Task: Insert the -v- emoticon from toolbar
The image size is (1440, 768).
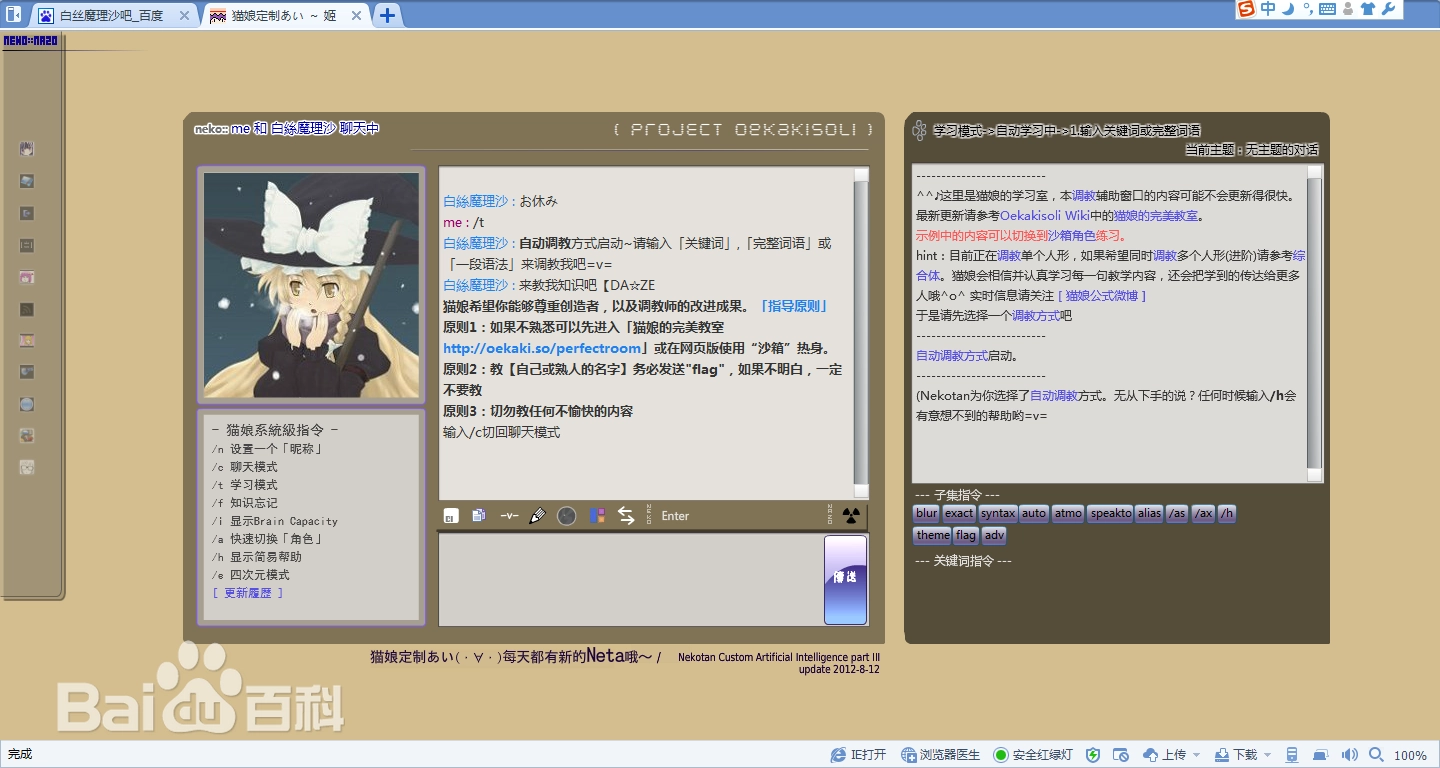Action: [x=509, y=516]
